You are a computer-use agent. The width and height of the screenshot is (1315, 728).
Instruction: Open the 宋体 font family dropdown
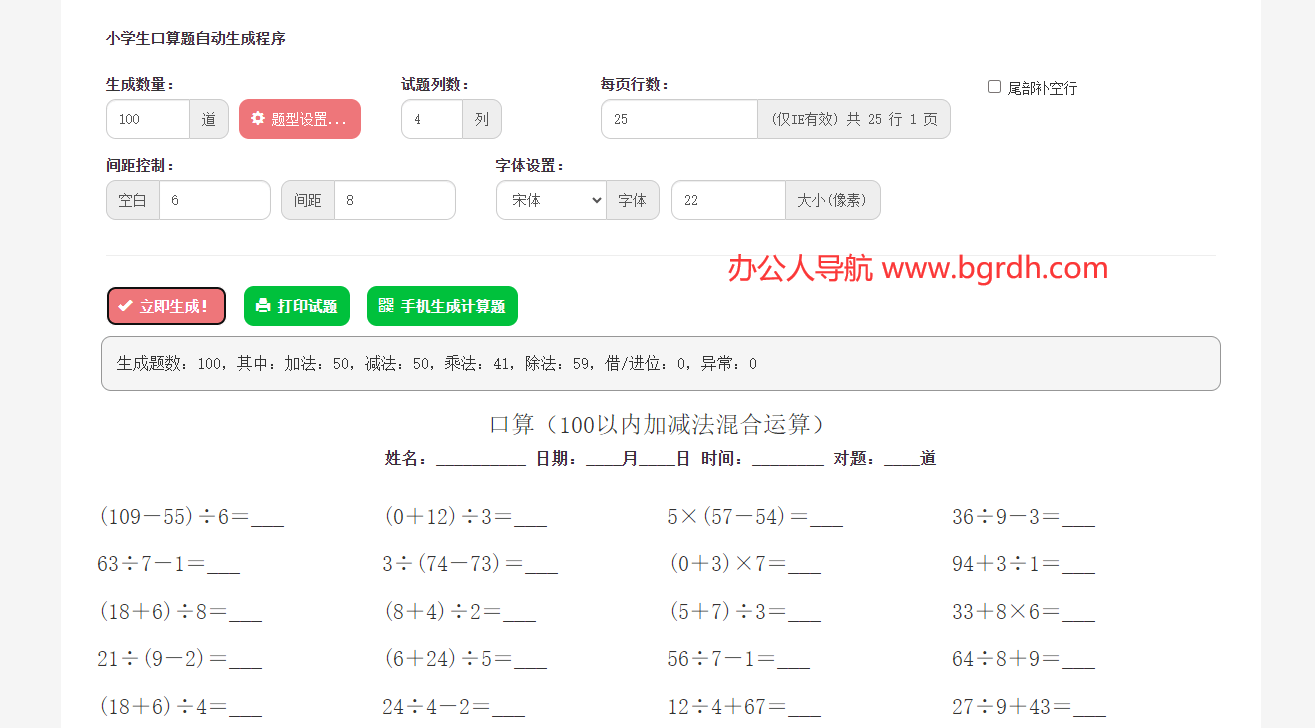(x=551, y=200)
